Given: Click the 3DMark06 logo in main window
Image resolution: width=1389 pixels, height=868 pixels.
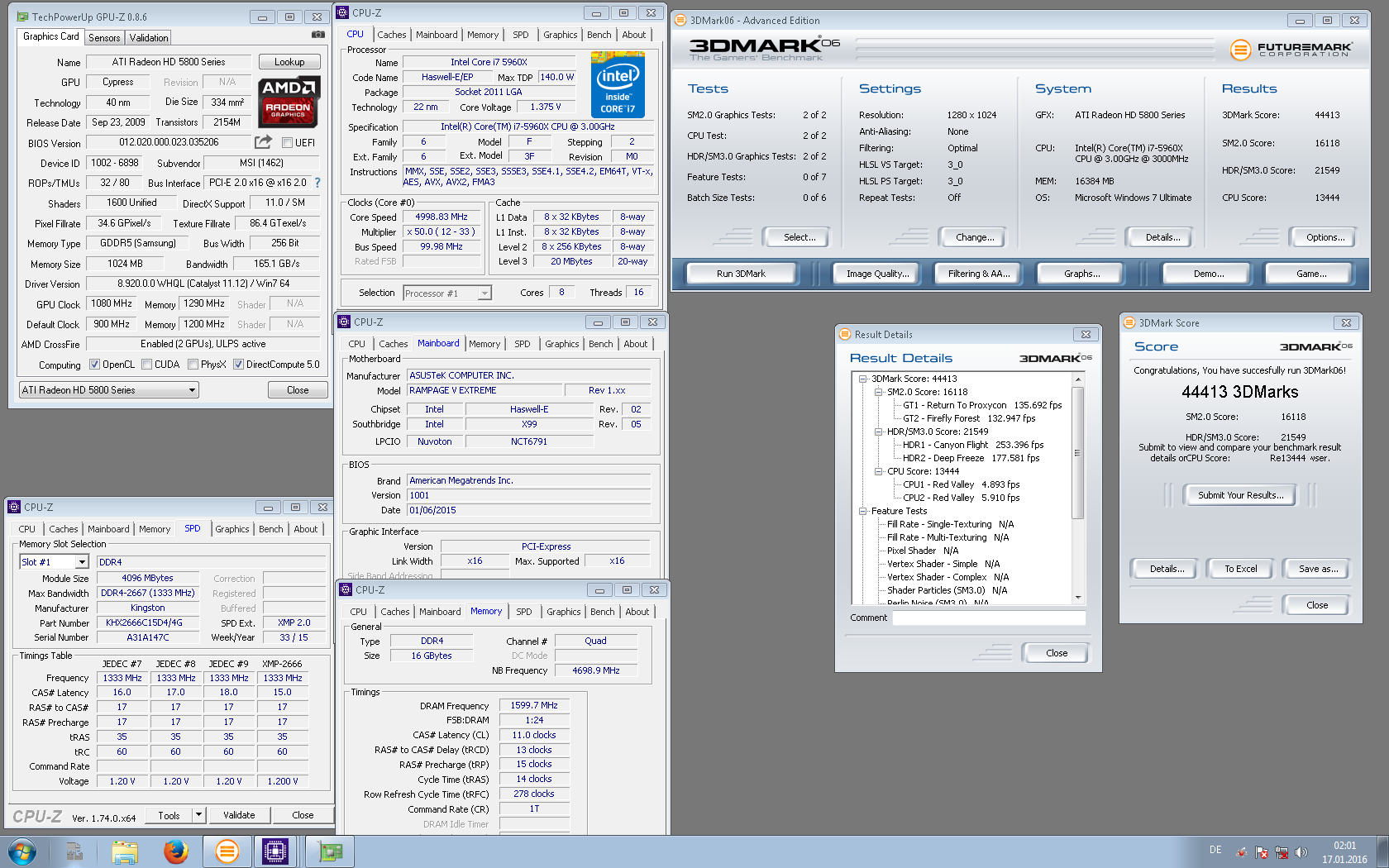Looking at the screenshot, I should click(765, 48).
